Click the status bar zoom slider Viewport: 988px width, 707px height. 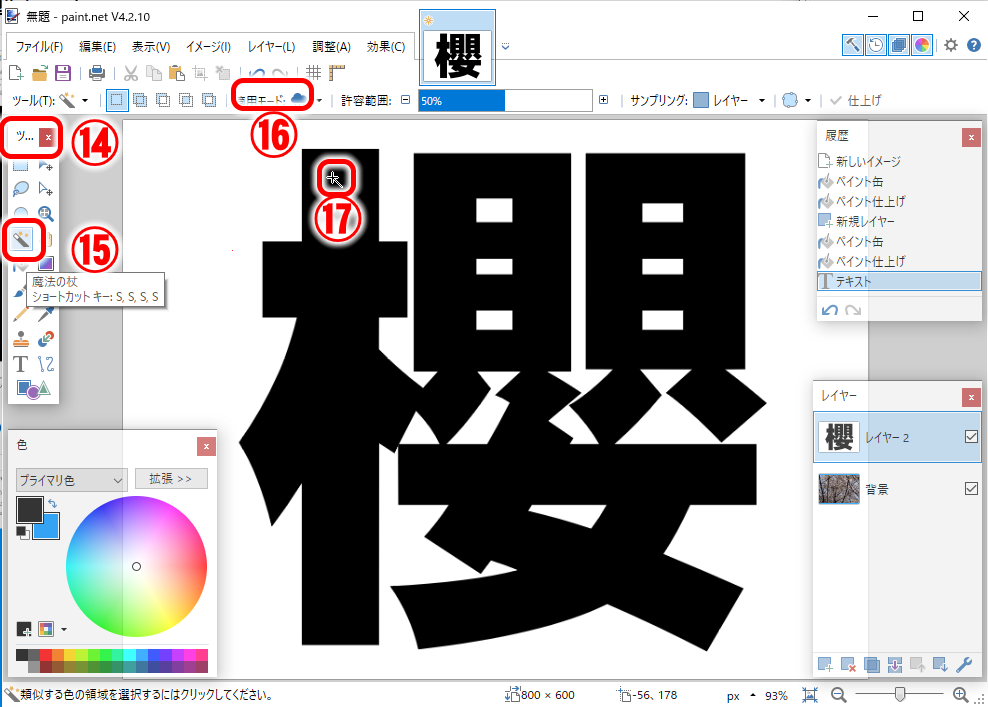click(x=900, y=694)
